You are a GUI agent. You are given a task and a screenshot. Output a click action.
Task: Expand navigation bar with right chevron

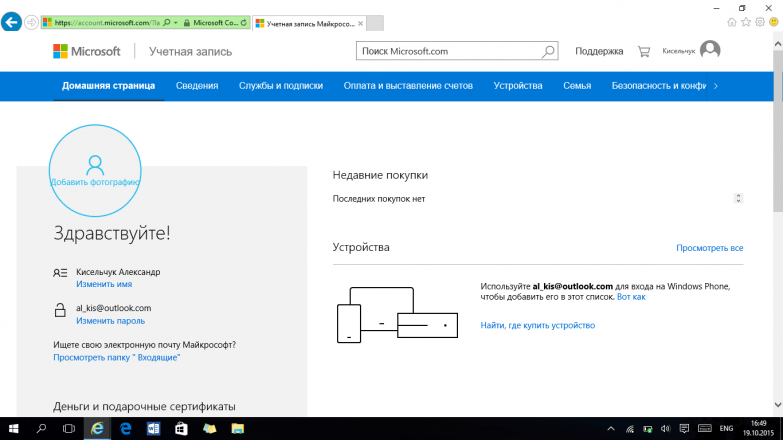point(716,86)
